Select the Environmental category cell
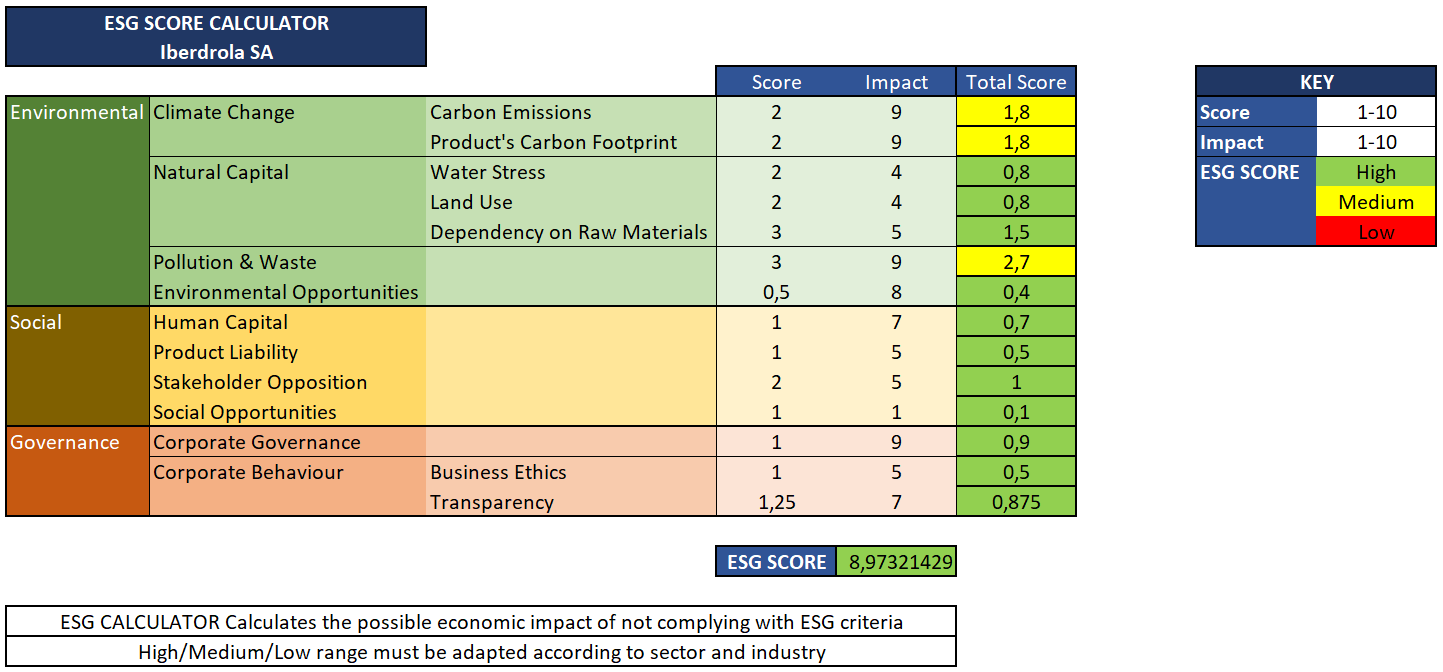1443x672 pixels. click(x=77, y=112)
